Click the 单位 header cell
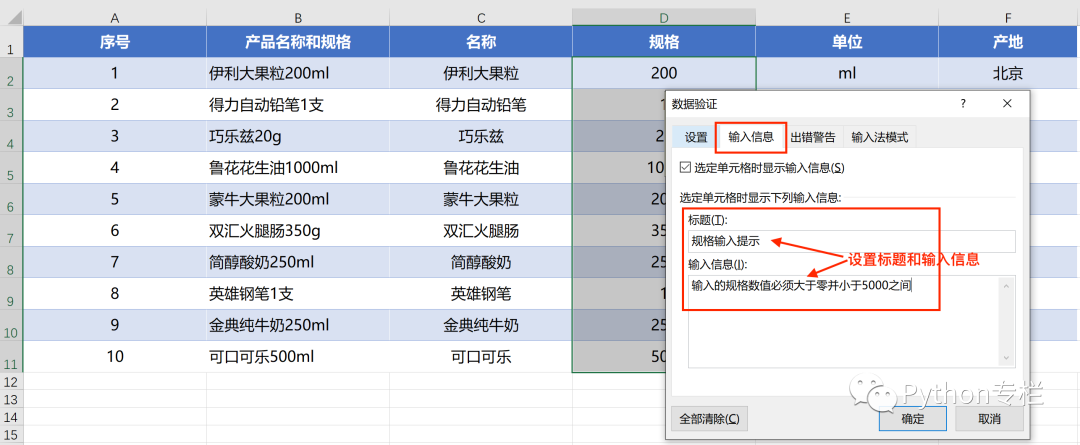The image size is (1080, 445). point(847,42)
